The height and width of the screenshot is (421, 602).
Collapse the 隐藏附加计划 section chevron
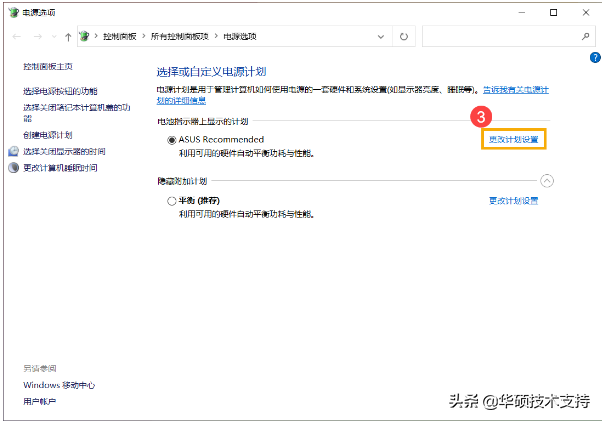coord(547,181)
